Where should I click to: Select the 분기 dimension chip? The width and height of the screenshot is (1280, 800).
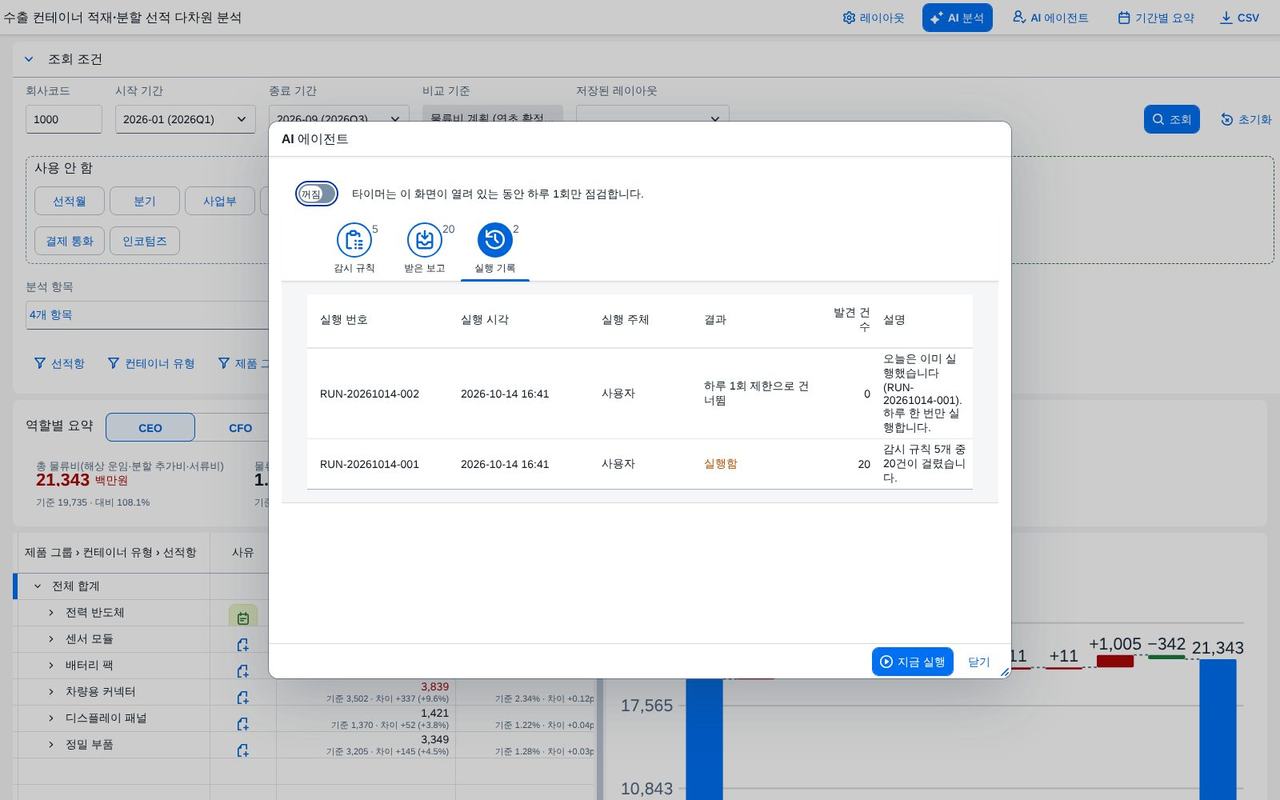point(145,201)
